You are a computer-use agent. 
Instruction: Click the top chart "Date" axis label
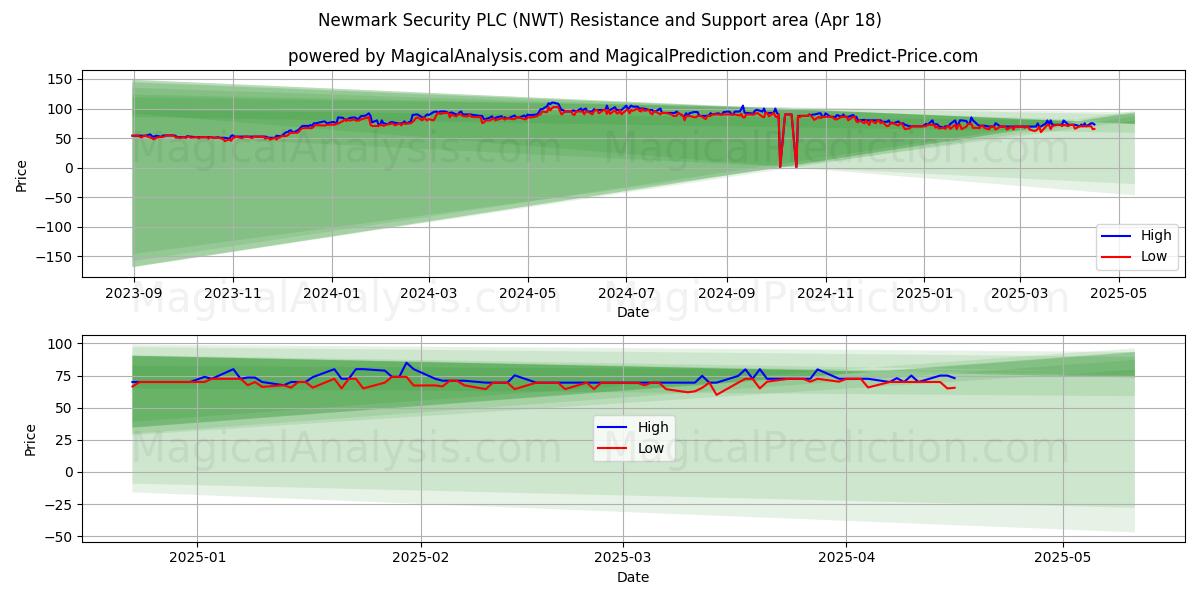pos(633,312)
